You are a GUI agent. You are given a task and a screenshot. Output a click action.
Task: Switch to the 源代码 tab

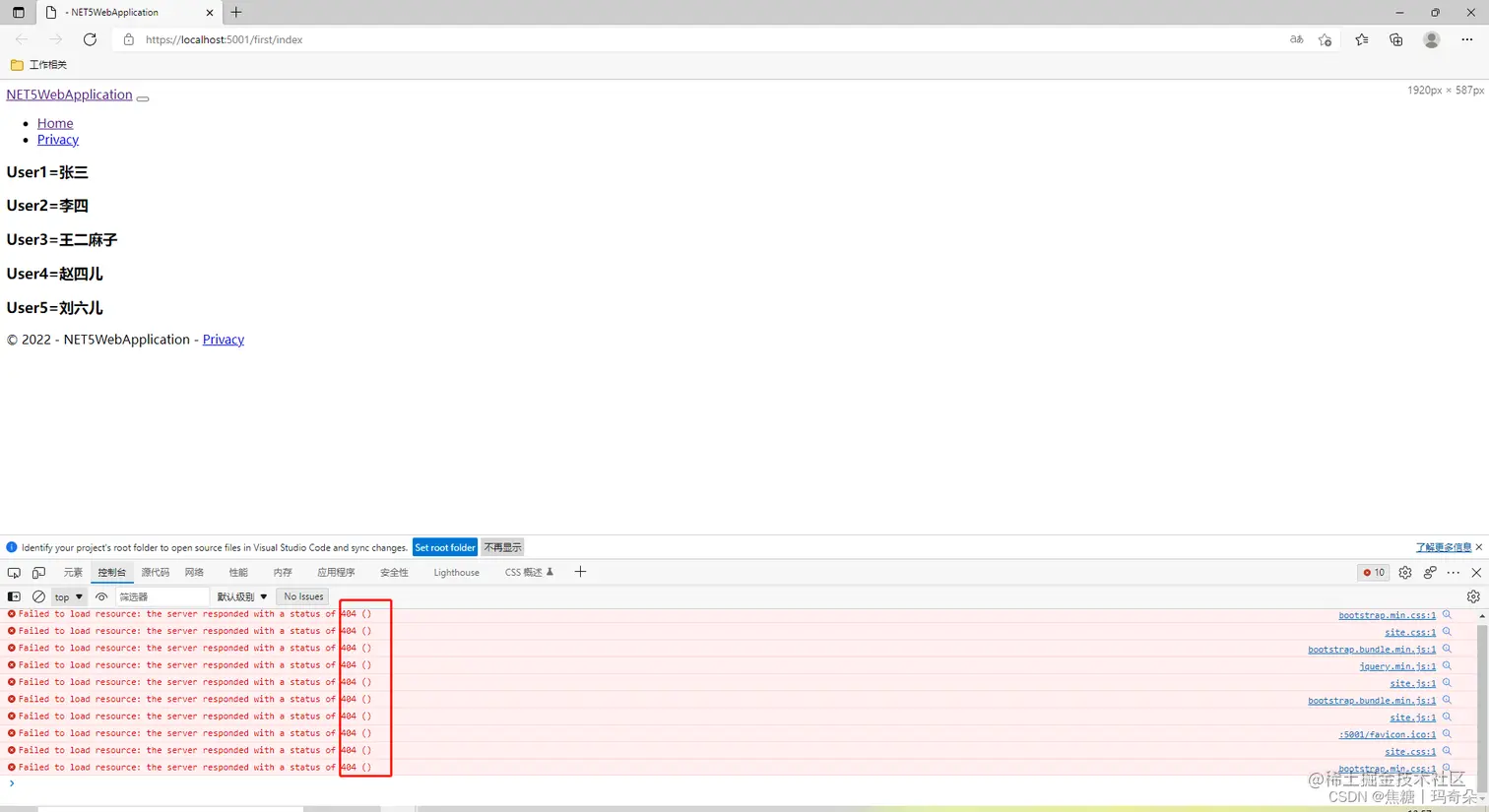coord(155,573)
